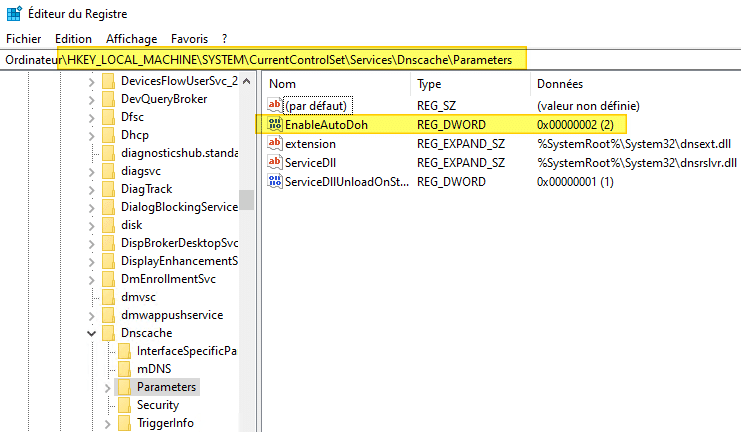
Task: Click the Security folder icon
Action: click(x=124, y=405)
